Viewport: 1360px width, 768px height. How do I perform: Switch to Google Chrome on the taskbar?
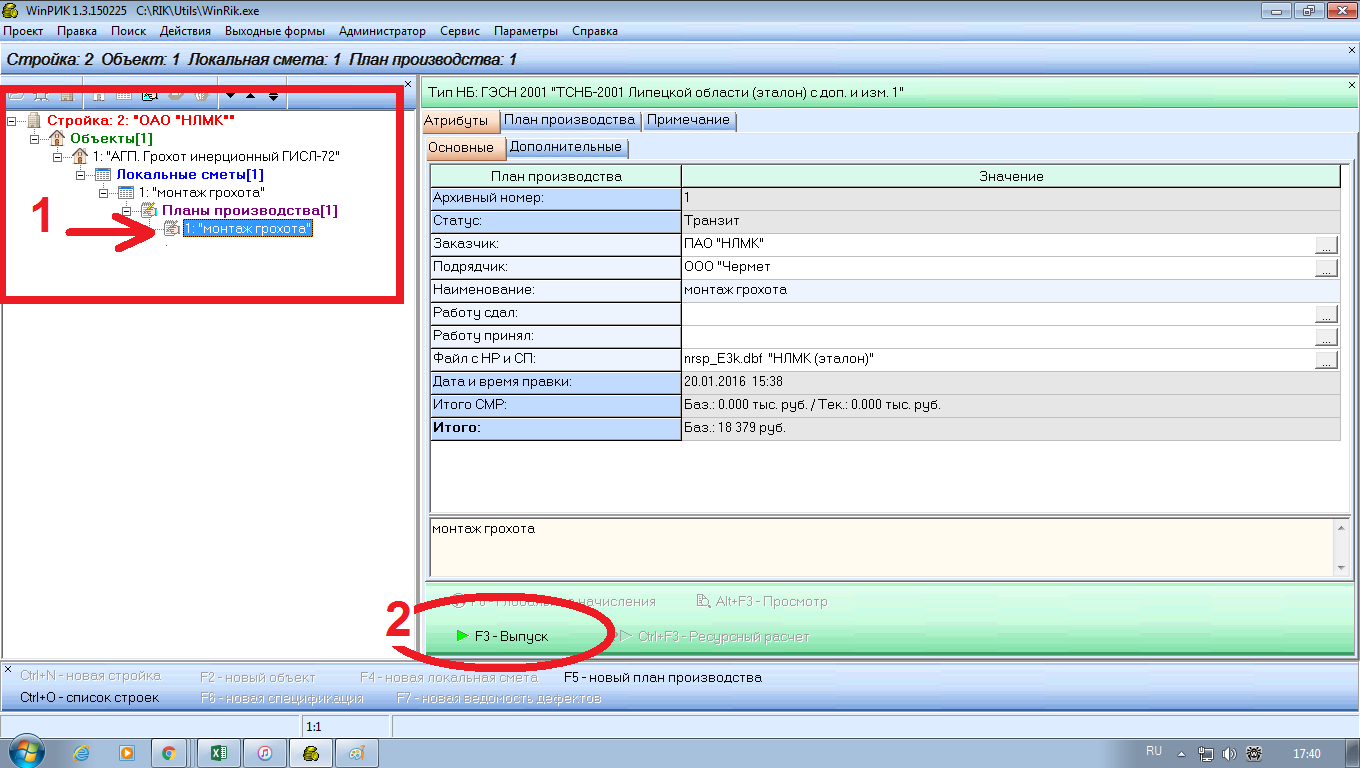(x=169, y=753)
